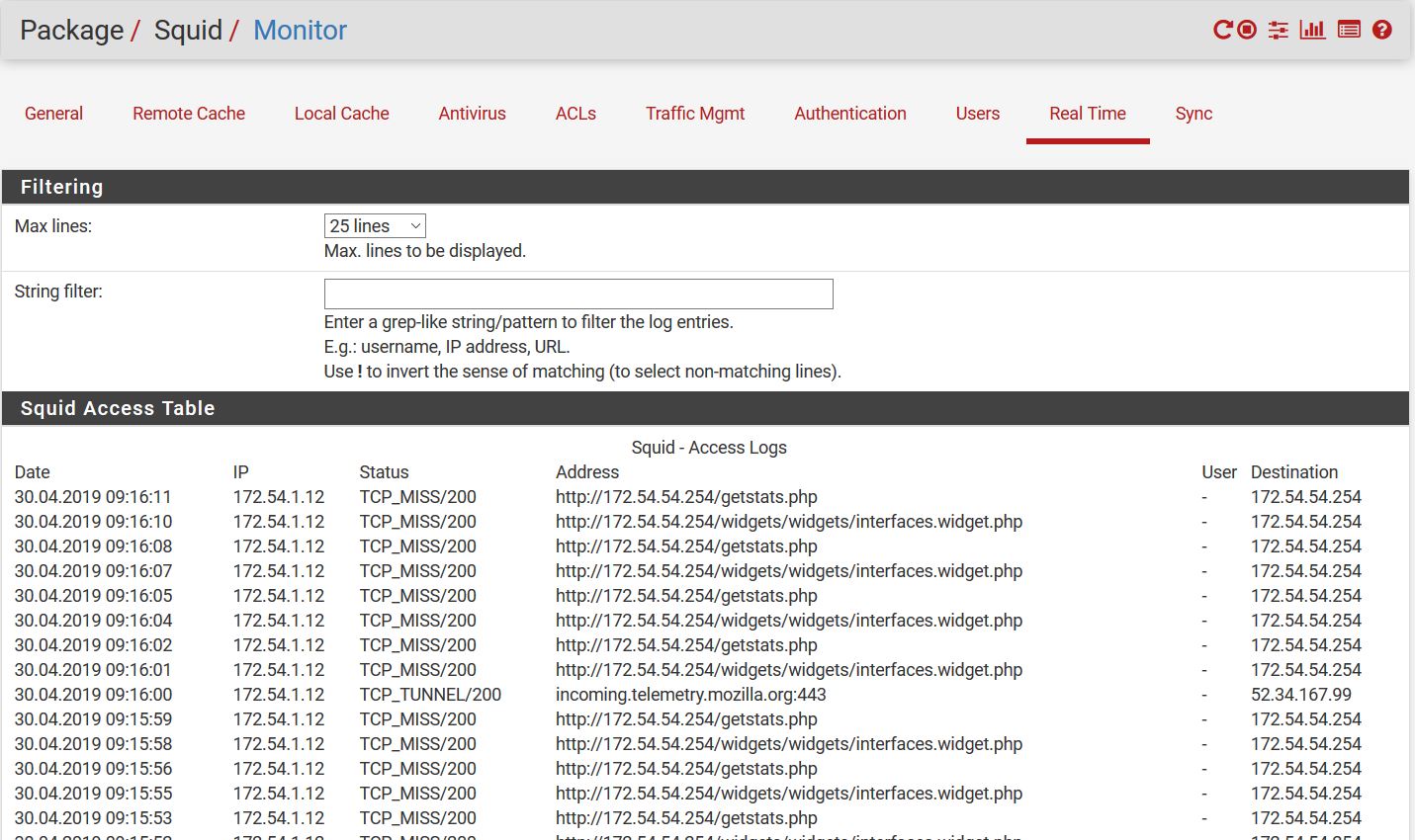This screenshot has width=1415, height=840.
Task: Open the Max lines dropdown showing 25 lines
Action: coord(375,226)
